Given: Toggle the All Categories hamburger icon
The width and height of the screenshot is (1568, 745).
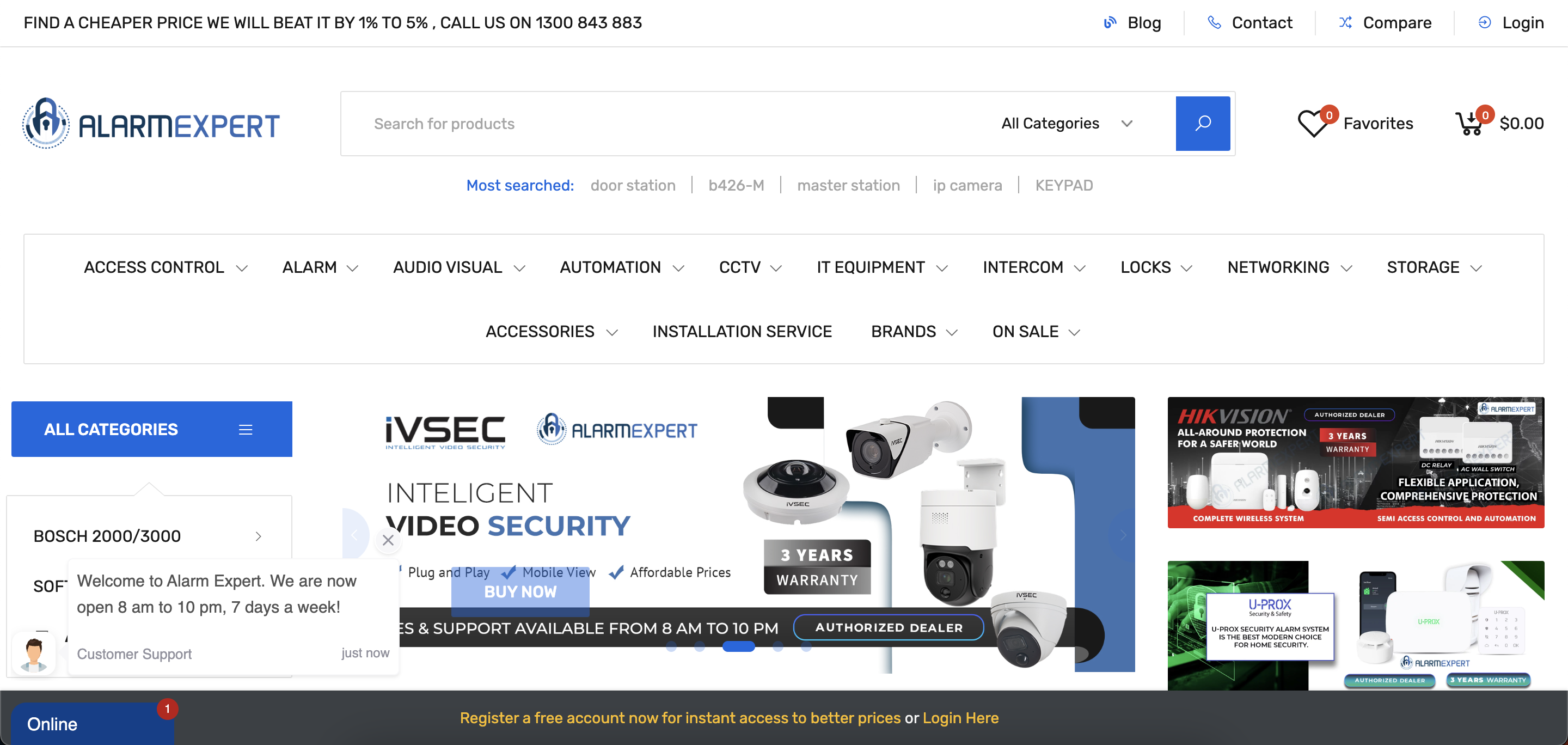Looking at the screenshot, I should click(246, 430).
